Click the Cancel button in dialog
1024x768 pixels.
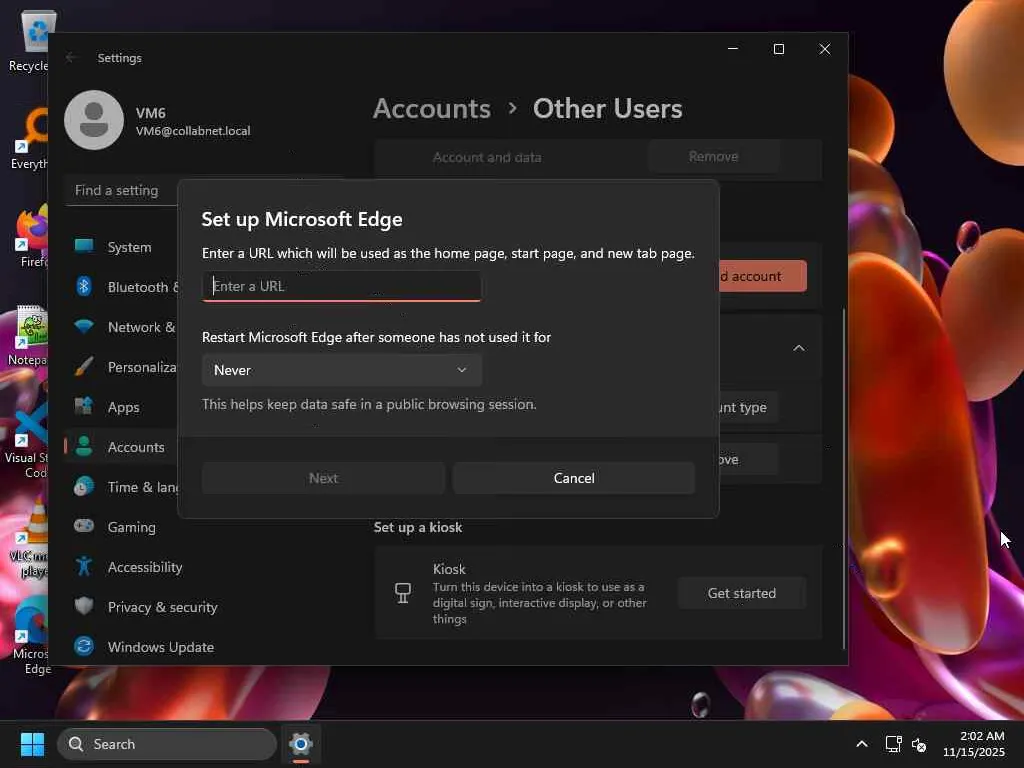pos(573,478)
